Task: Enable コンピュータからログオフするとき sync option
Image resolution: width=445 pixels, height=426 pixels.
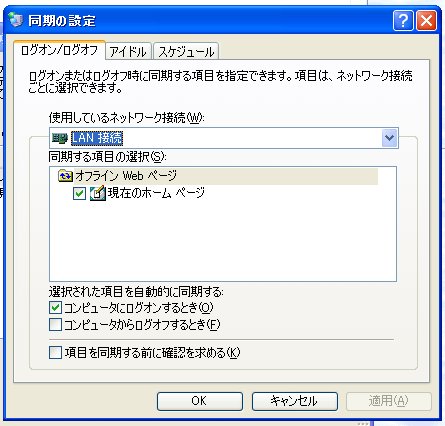Action: coord(55,325)
